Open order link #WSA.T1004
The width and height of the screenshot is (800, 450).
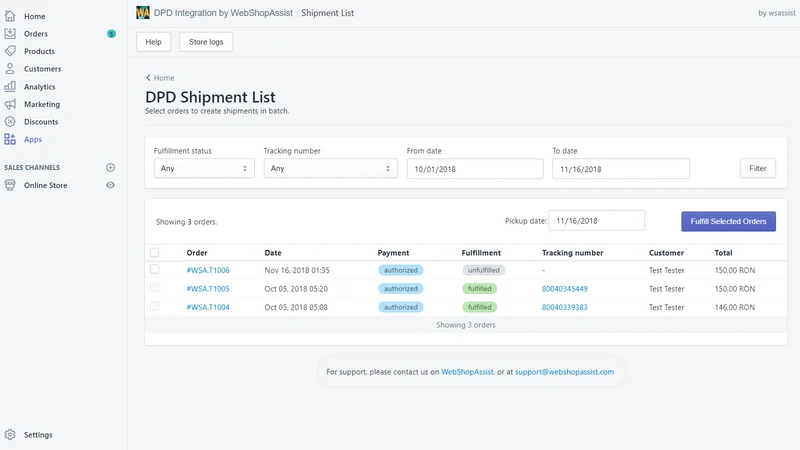[208, 307]
